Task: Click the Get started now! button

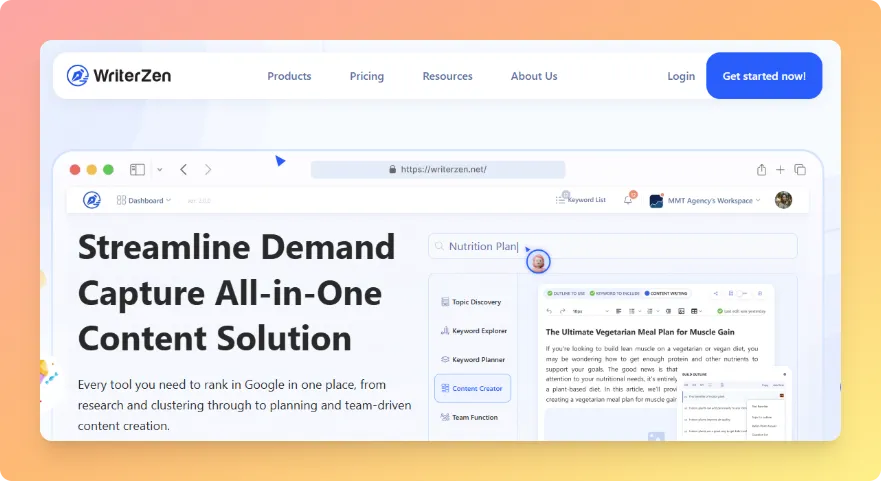Action: pyautogui.click(x=764, y=76)
